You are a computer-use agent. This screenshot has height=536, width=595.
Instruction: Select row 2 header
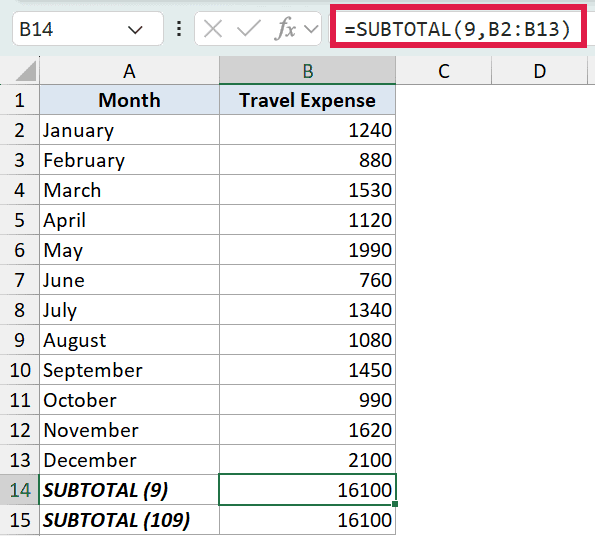[x=20, y=130]
